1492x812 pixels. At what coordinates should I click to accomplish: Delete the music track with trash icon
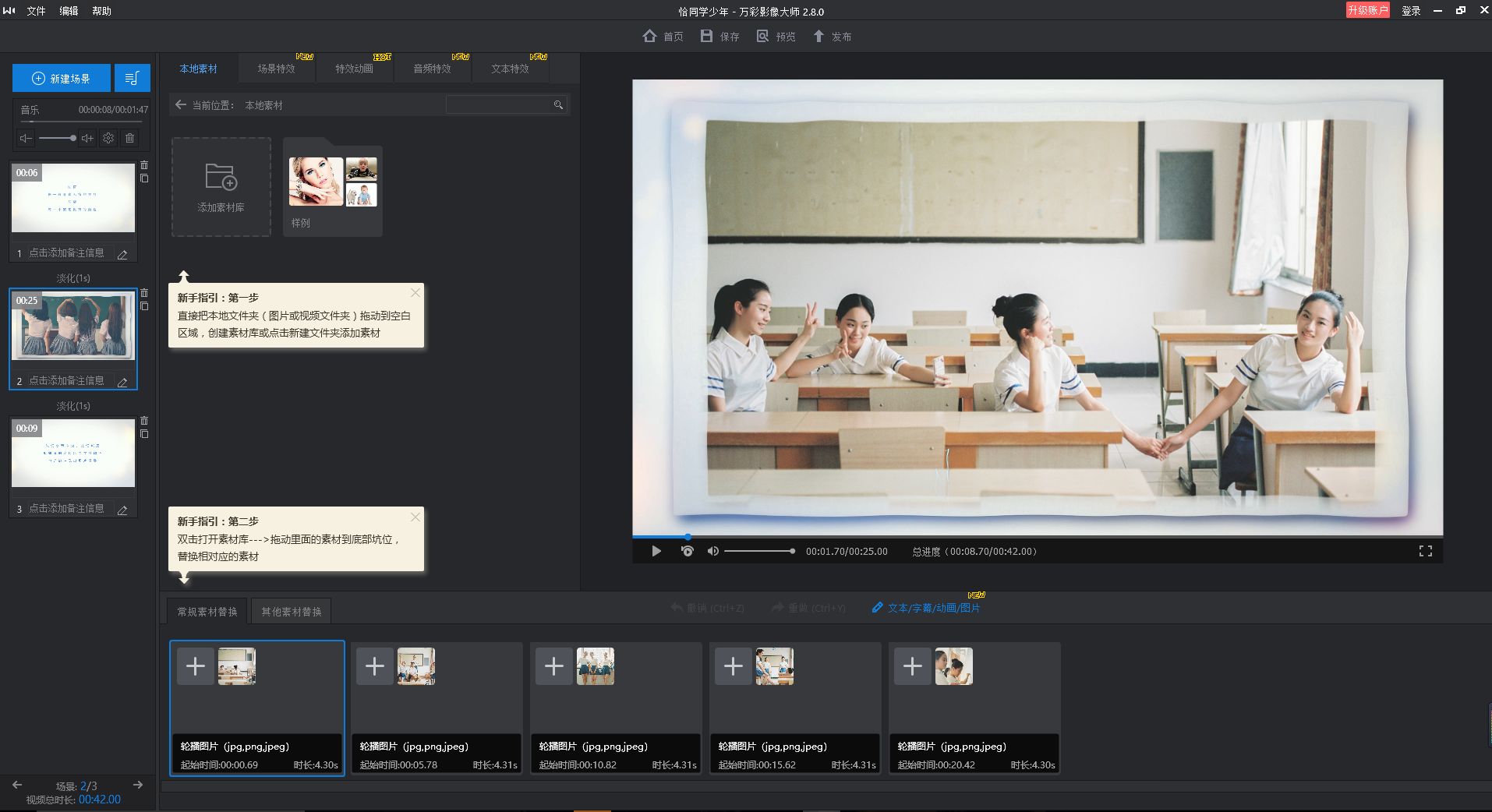coord(130,138)
